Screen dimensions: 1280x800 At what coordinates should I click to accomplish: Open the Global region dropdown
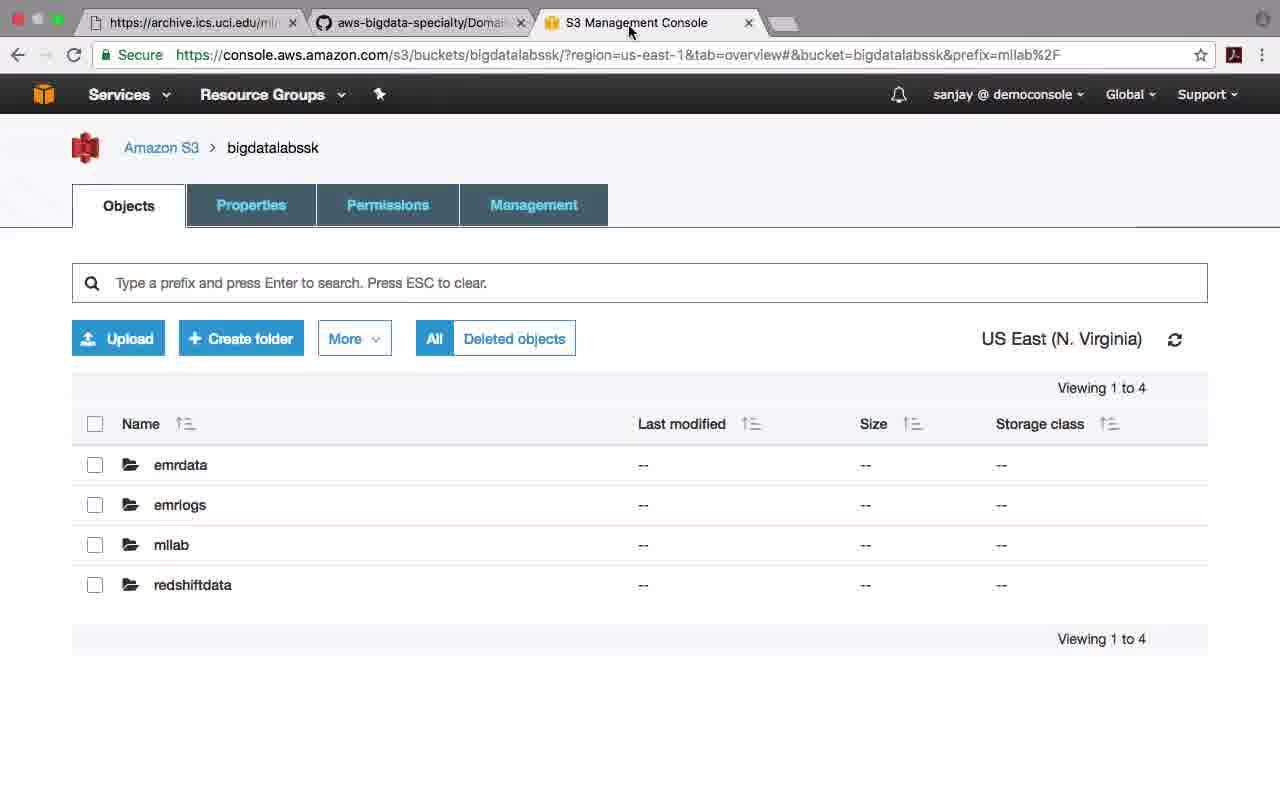(1131, 94)
